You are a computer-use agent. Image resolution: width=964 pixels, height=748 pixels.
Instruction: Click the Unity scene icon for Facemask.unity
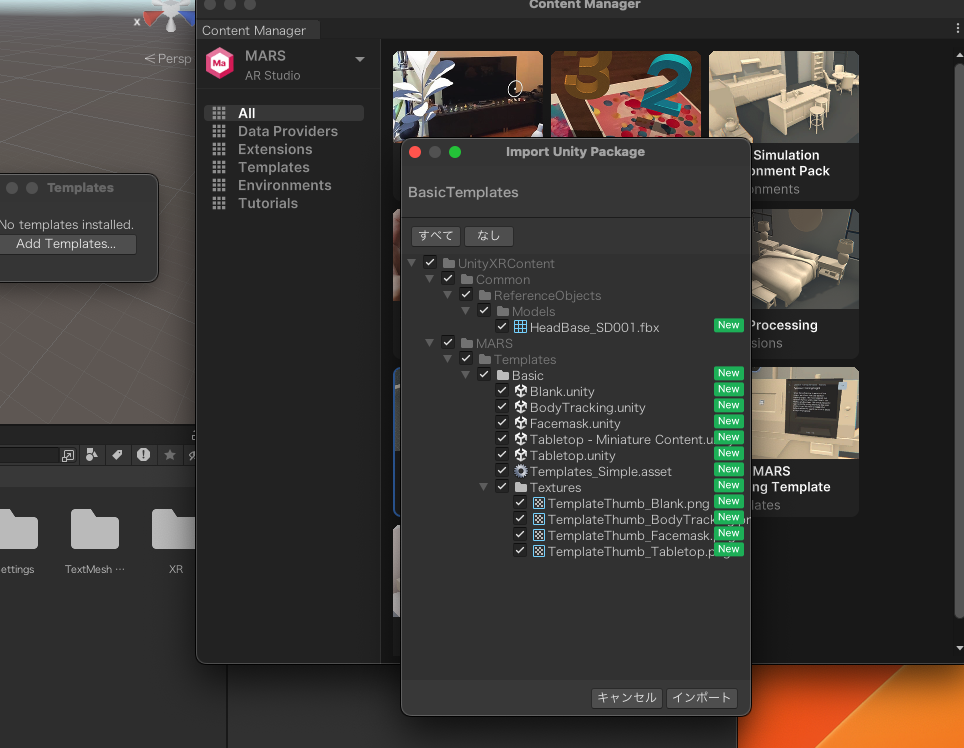520,423
